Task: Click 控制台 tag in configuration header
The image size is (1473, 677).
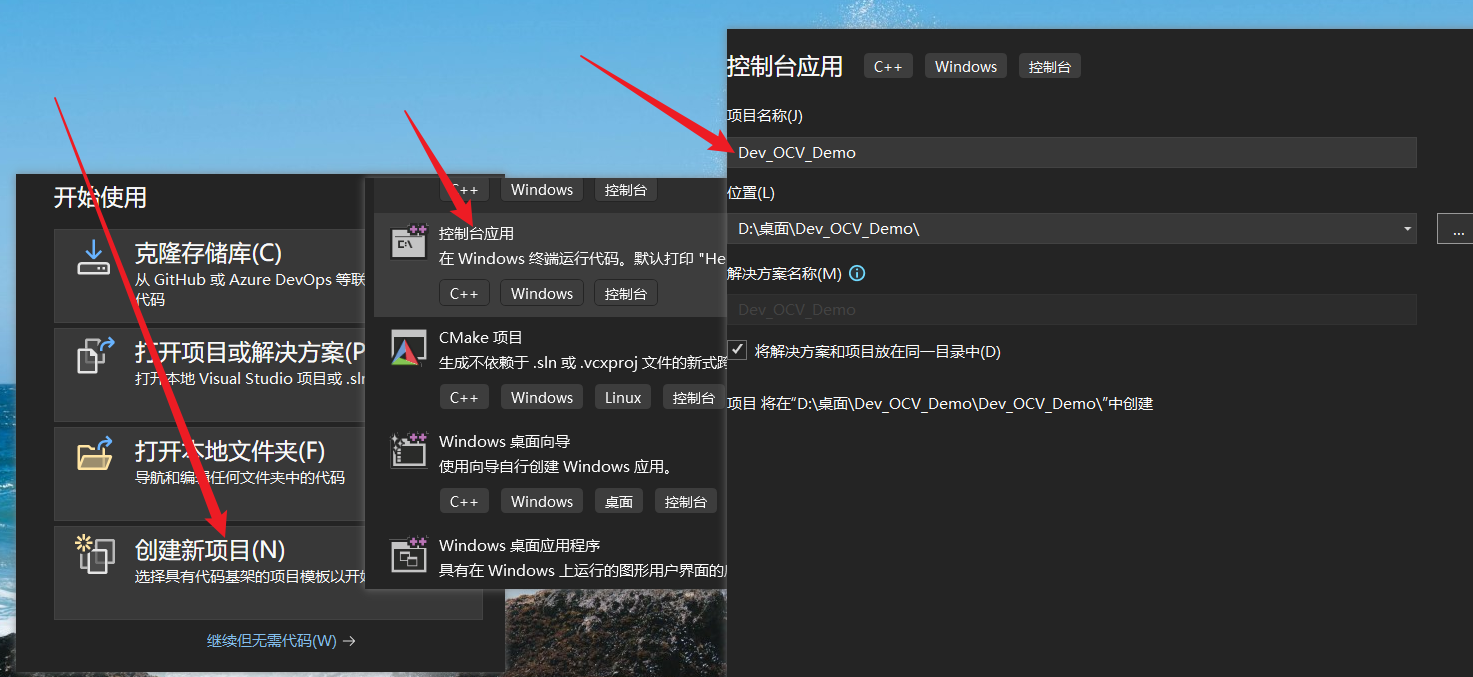Action: 1050,66
